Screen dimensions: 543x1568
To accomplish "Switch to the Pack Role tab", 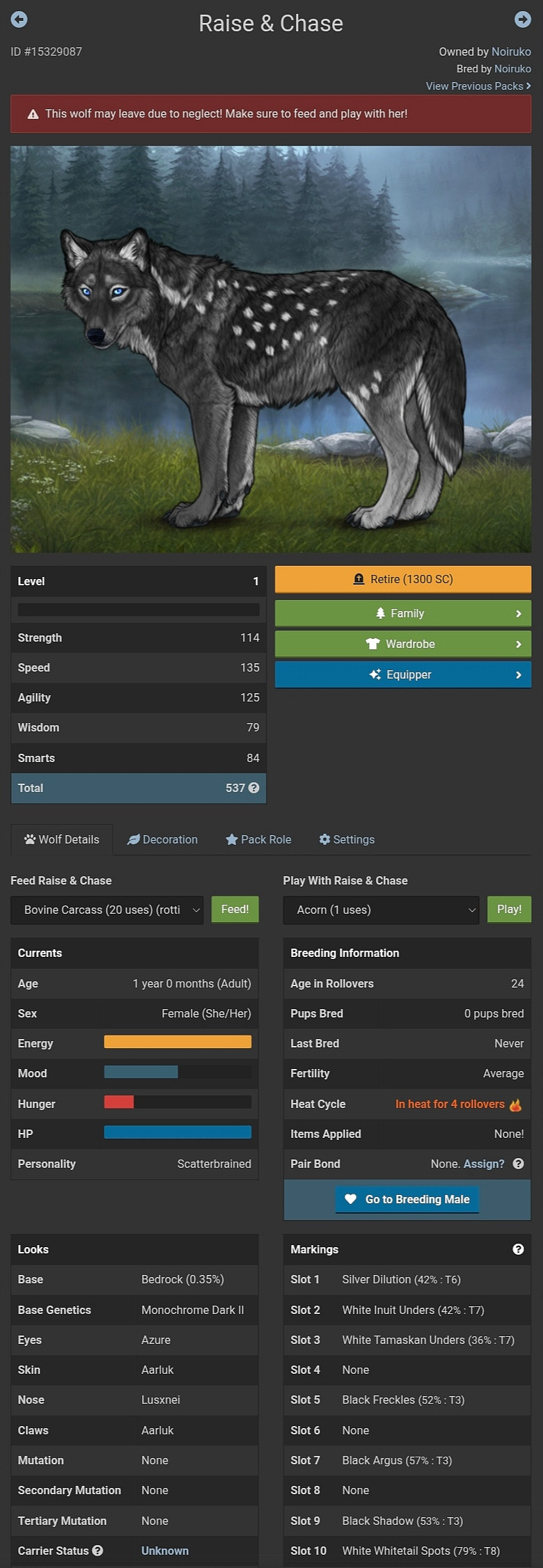I will 258,839.
